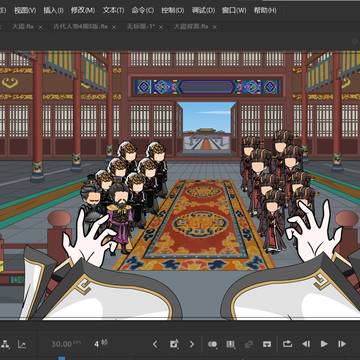Open the 窗口(W) menu
This screenshot has width=360, height=360.
tap(234, 10)
